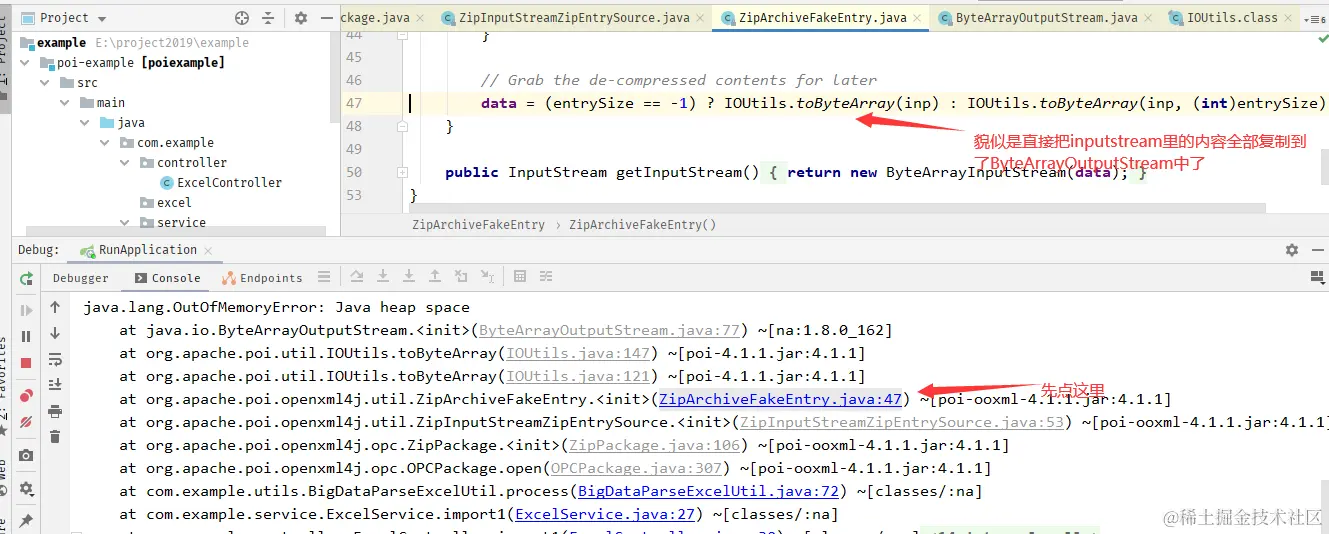Evaluate expression
Image resolution: width=1329 pixels, height=534 pixels.
[x=520, y=277]
